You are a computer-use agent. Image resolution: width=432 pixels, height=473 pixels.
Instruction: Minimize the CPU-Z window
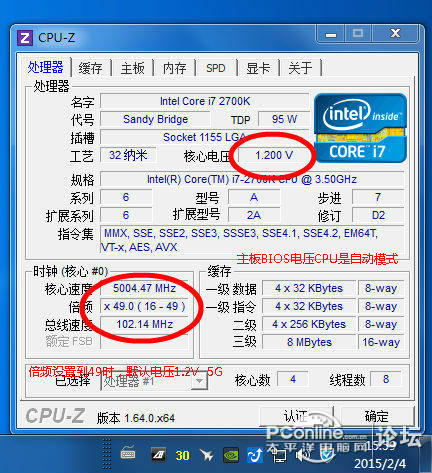[331, 34]
